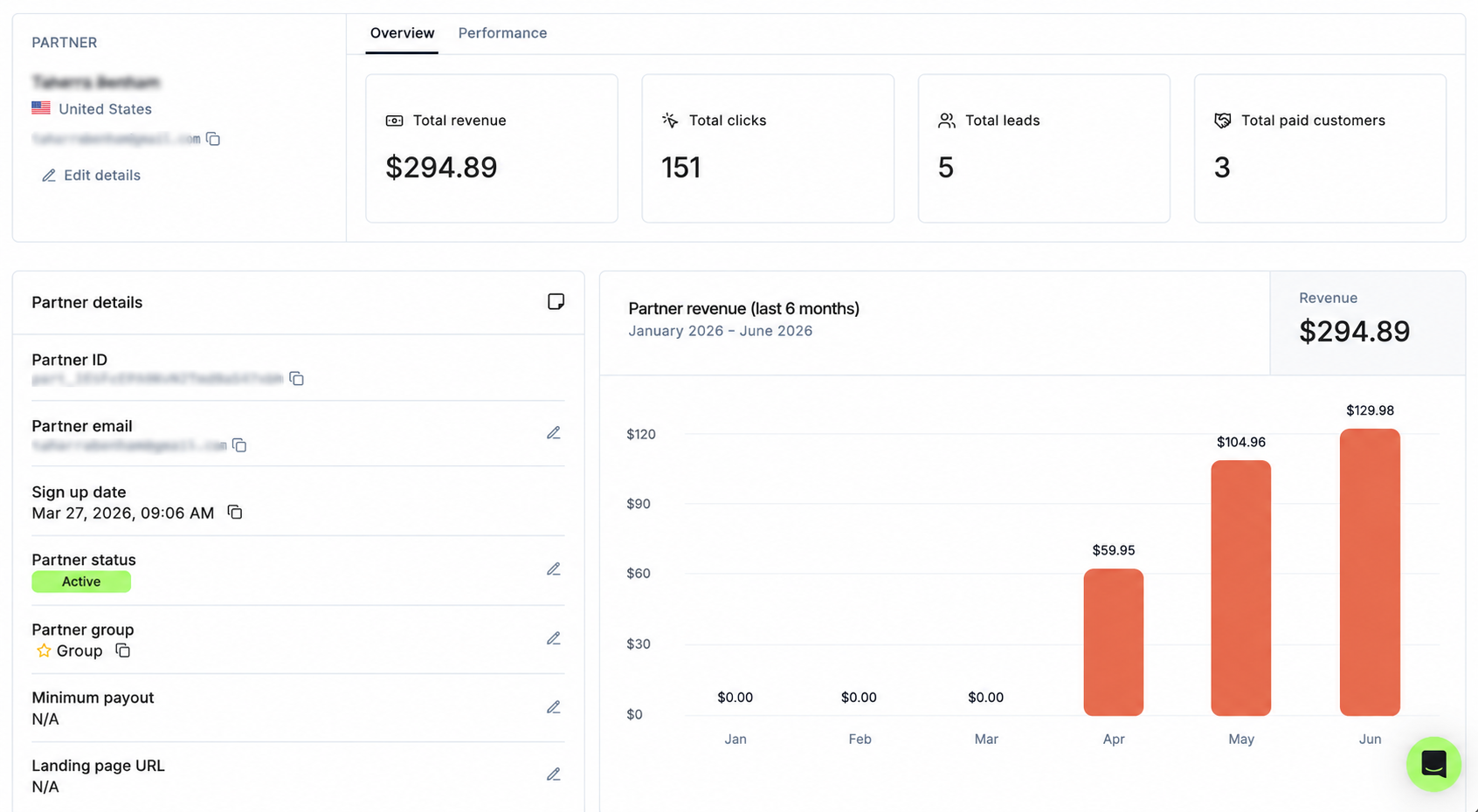
Task: Click the Total clicks cursor icon
Action: [x=670, y=120]
